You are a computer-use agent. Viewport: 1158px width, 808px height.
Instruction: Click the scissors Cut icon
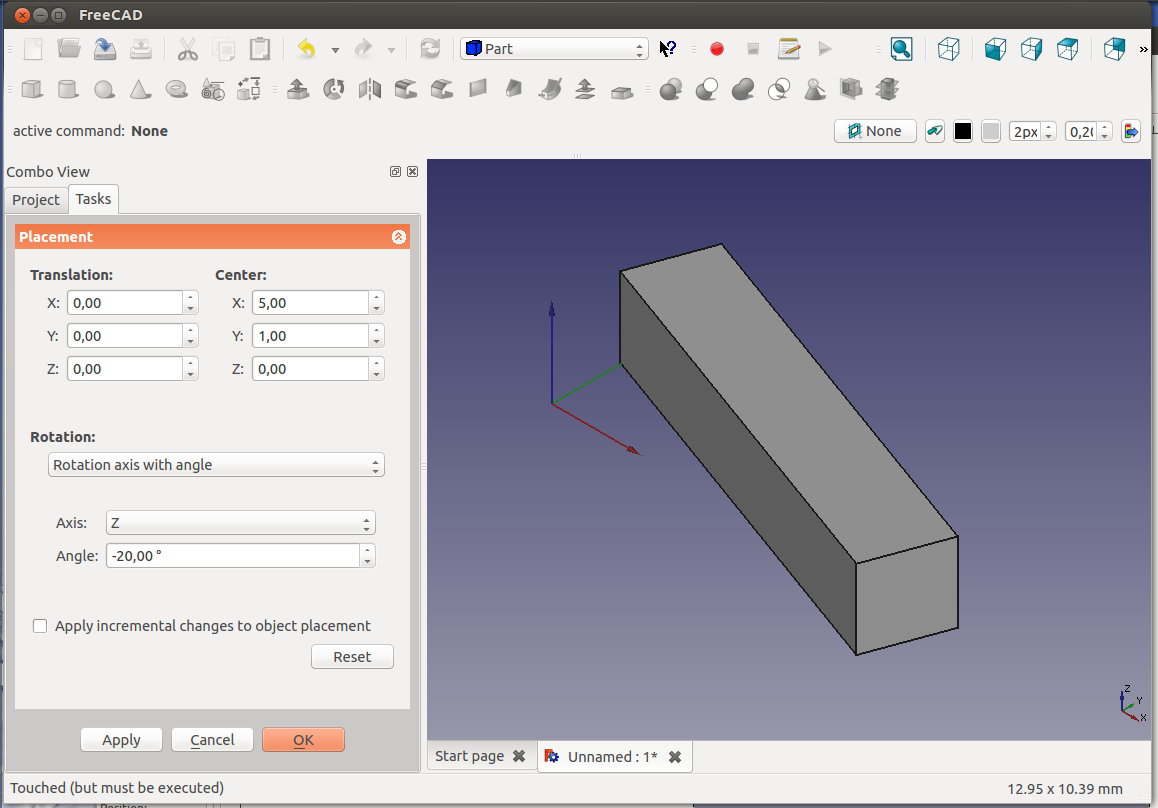pyautogui.click(x=187, y=49)
